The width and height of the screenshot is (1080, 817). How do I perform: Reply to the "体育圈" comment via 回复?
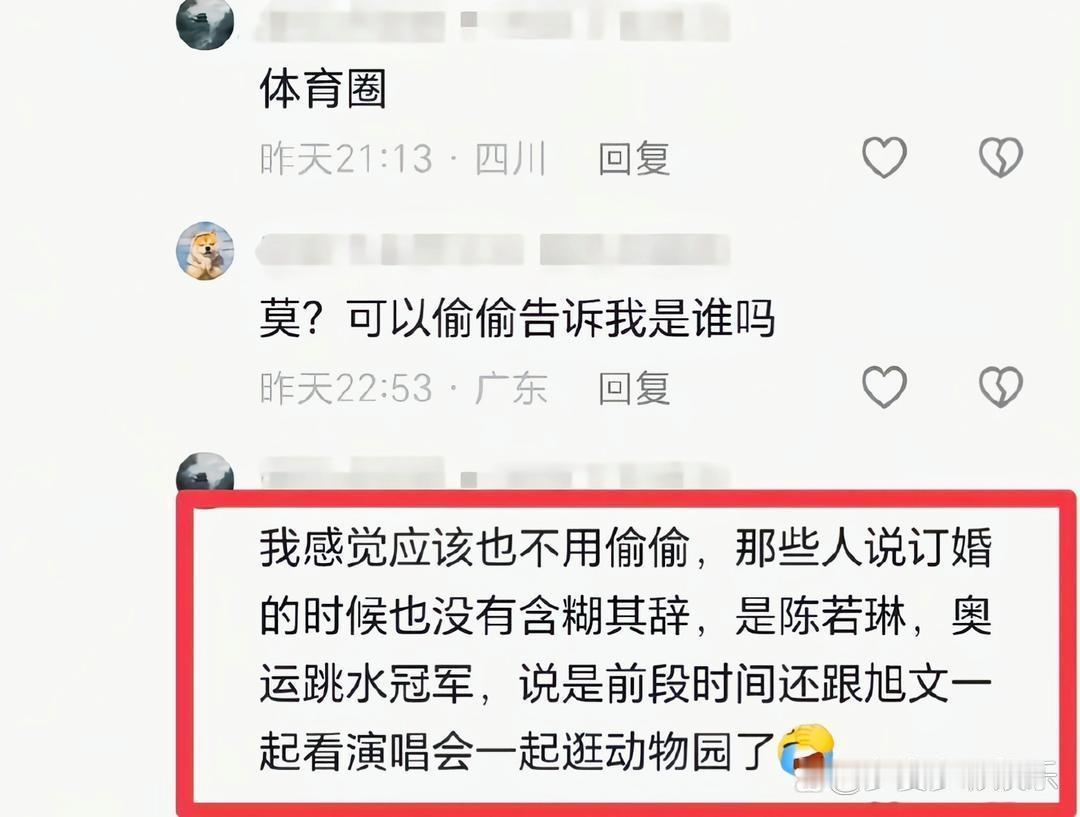[634, 158]
